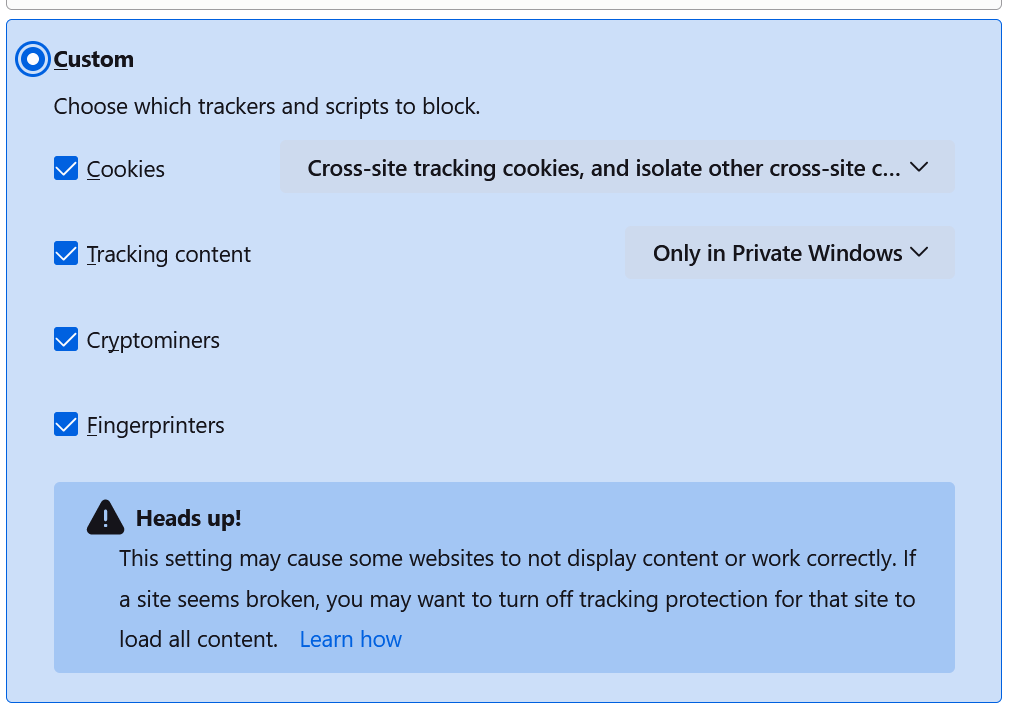Click the bold "Custom" heading label

click(94, 60)
